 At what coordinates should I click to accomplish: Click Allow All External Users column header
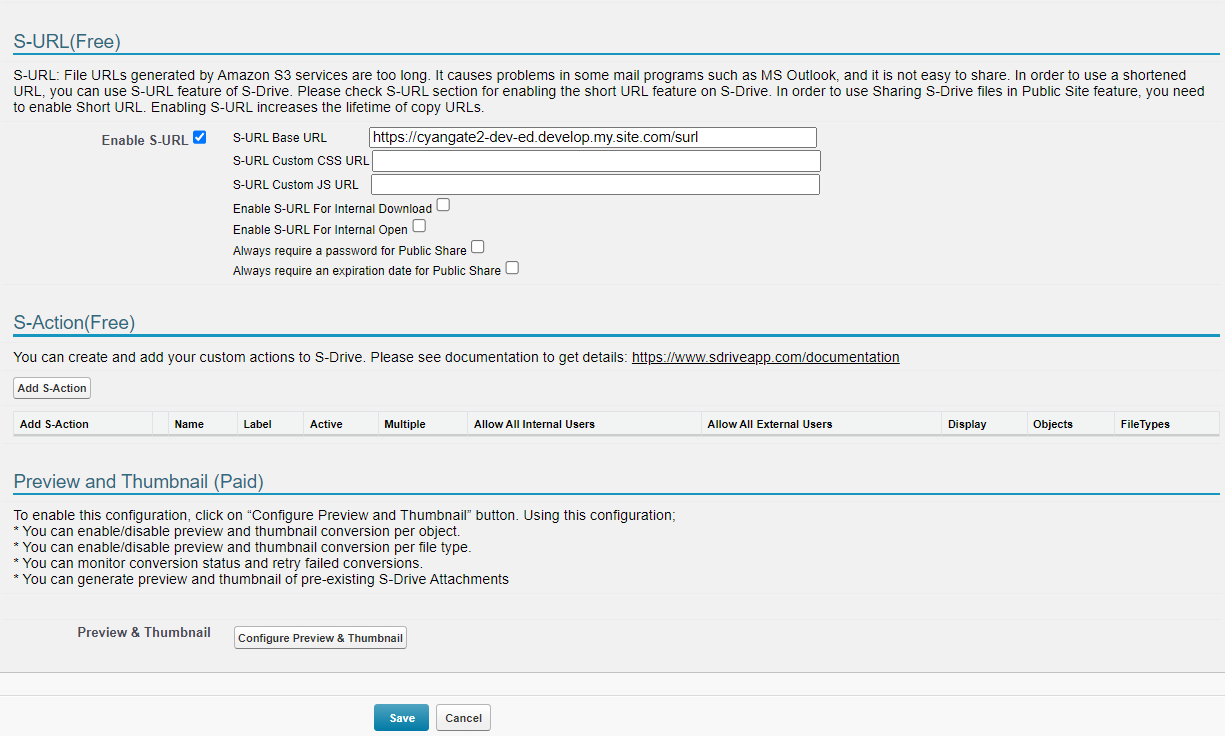click(769, 424)
